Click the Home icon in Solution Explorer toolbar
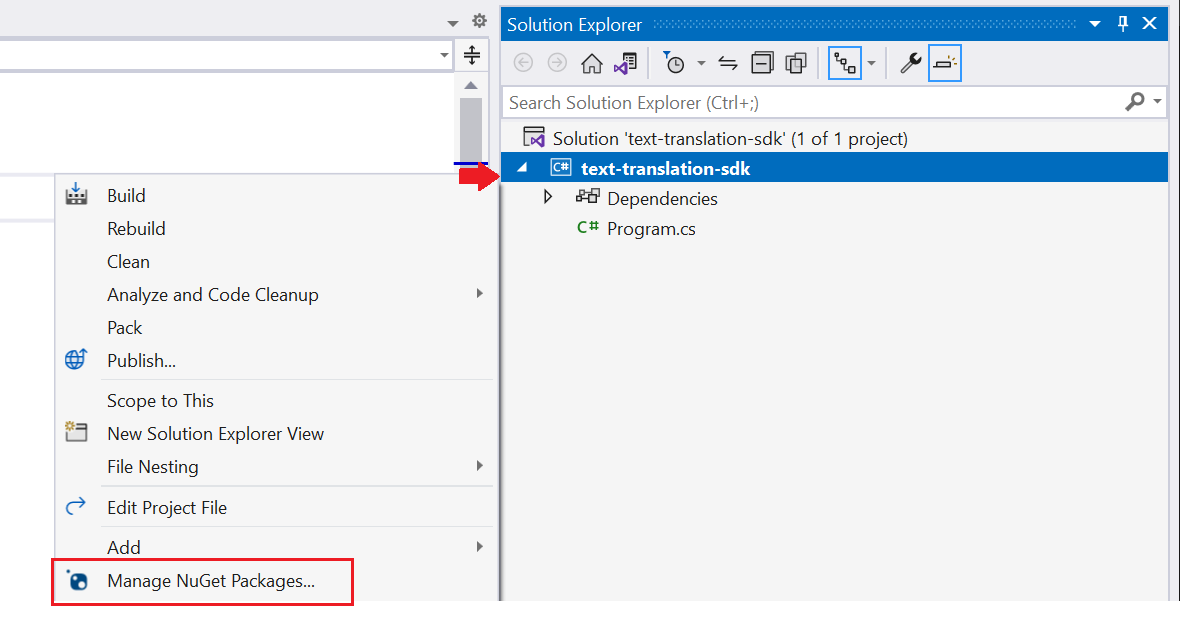Screen dimensions: 1180x628 (x=592, y=62)
